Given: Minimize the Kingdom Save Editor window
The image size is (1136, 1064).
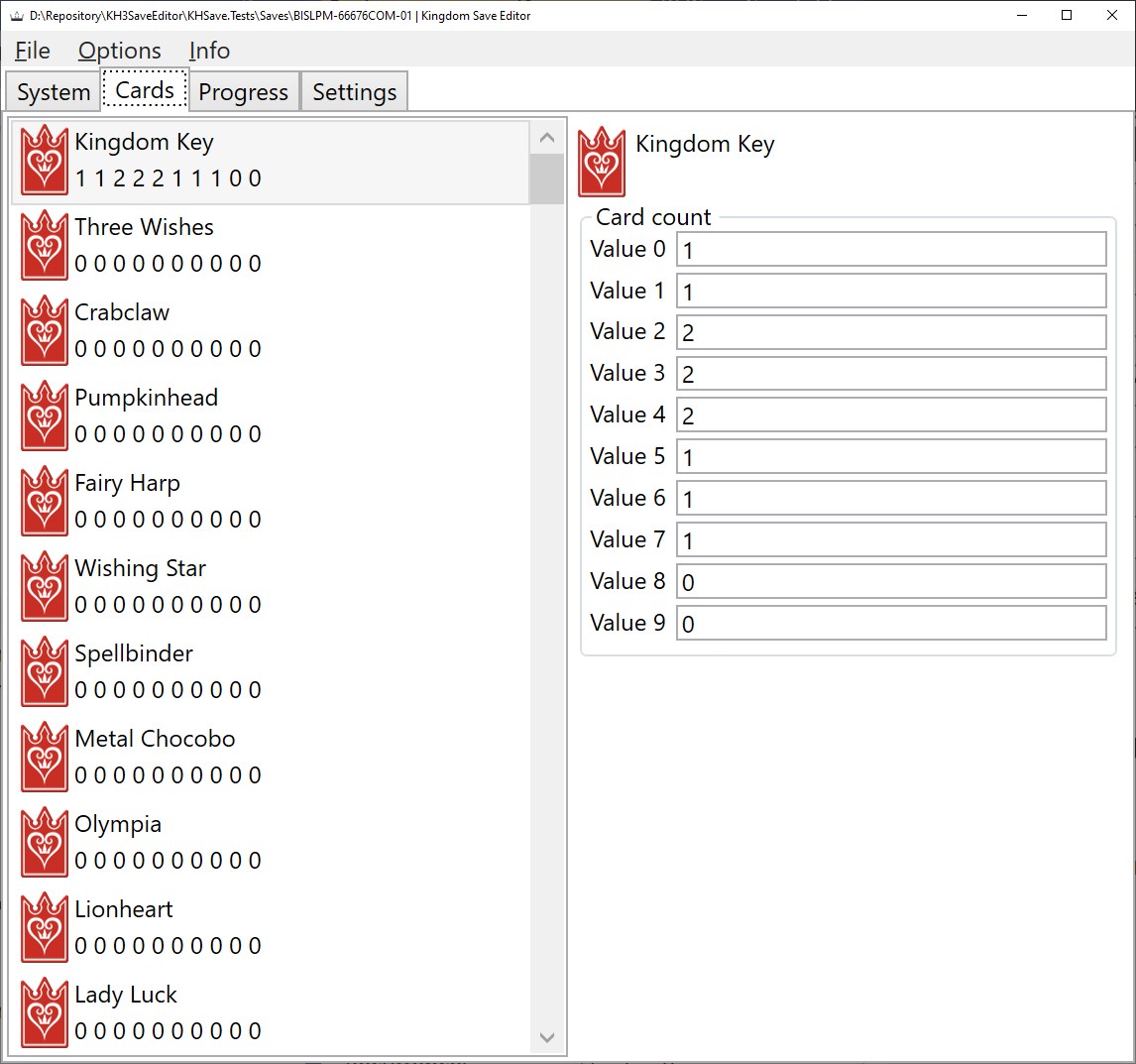Looking at the screenshot, I should click(1022, 15).
